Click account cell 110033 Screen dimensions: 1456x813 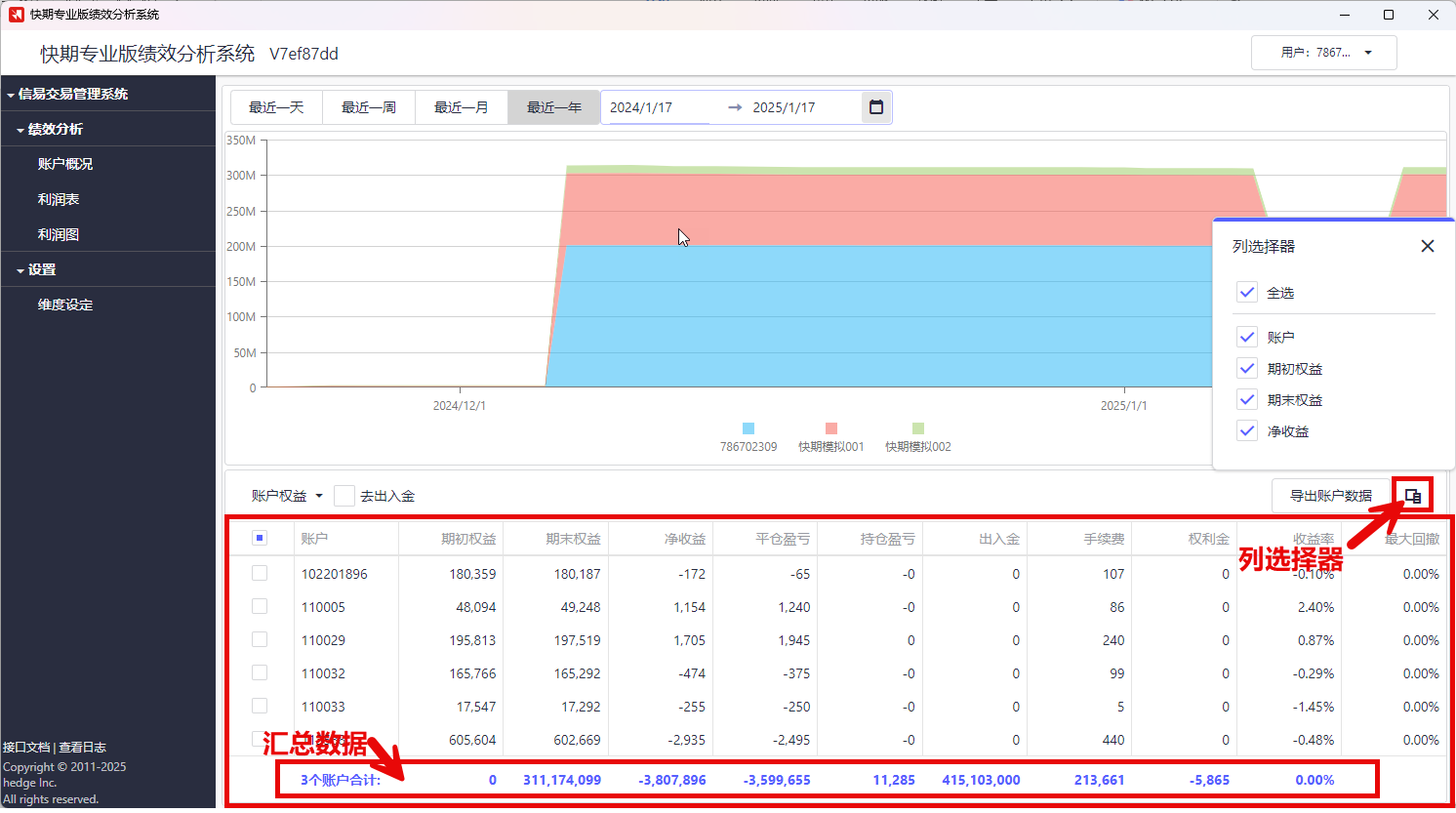323,707
